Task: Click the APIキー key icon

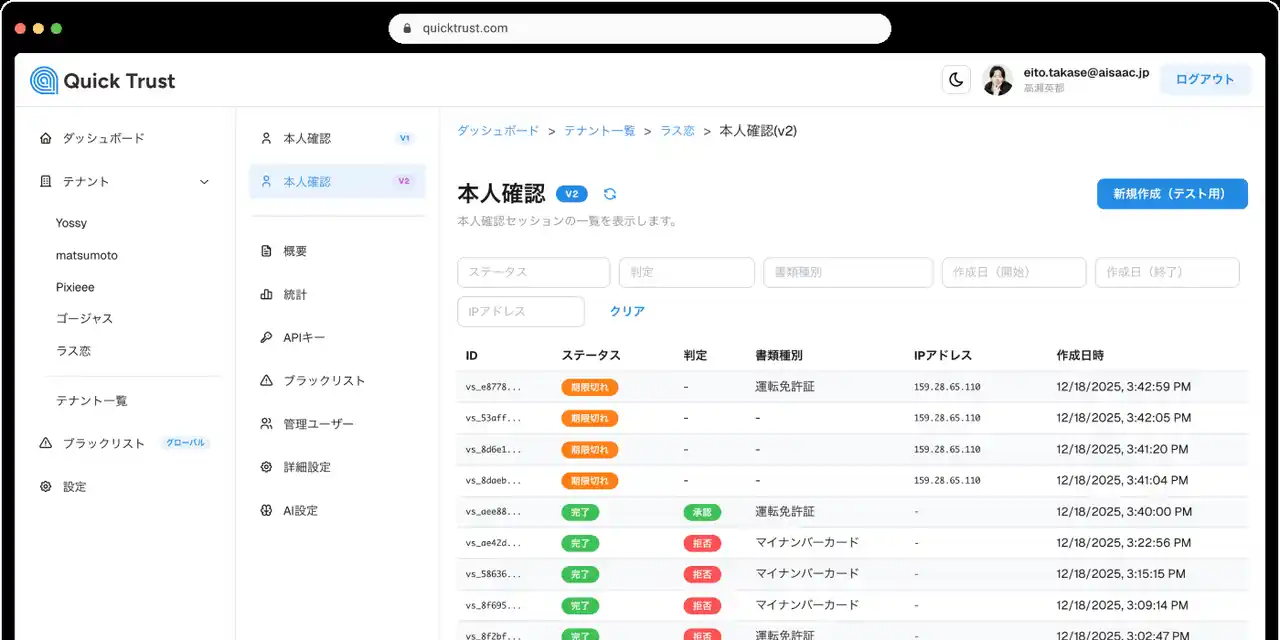Action: (266, 338)
